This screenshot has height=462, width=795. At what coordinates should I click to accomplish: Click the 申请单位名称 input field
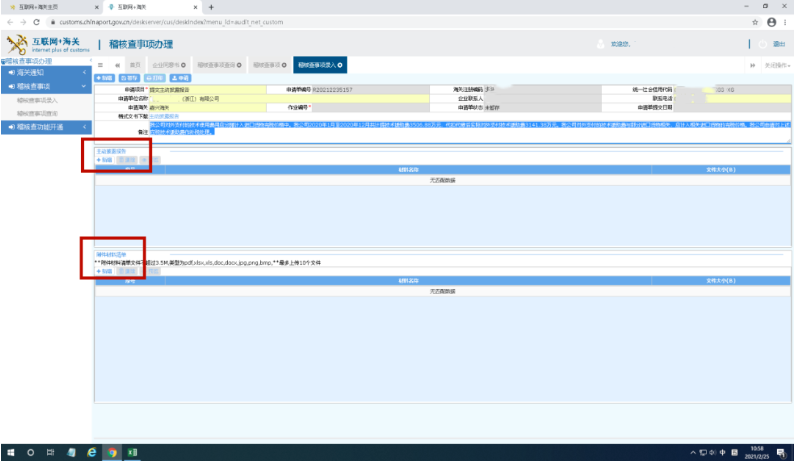[289, 99]
